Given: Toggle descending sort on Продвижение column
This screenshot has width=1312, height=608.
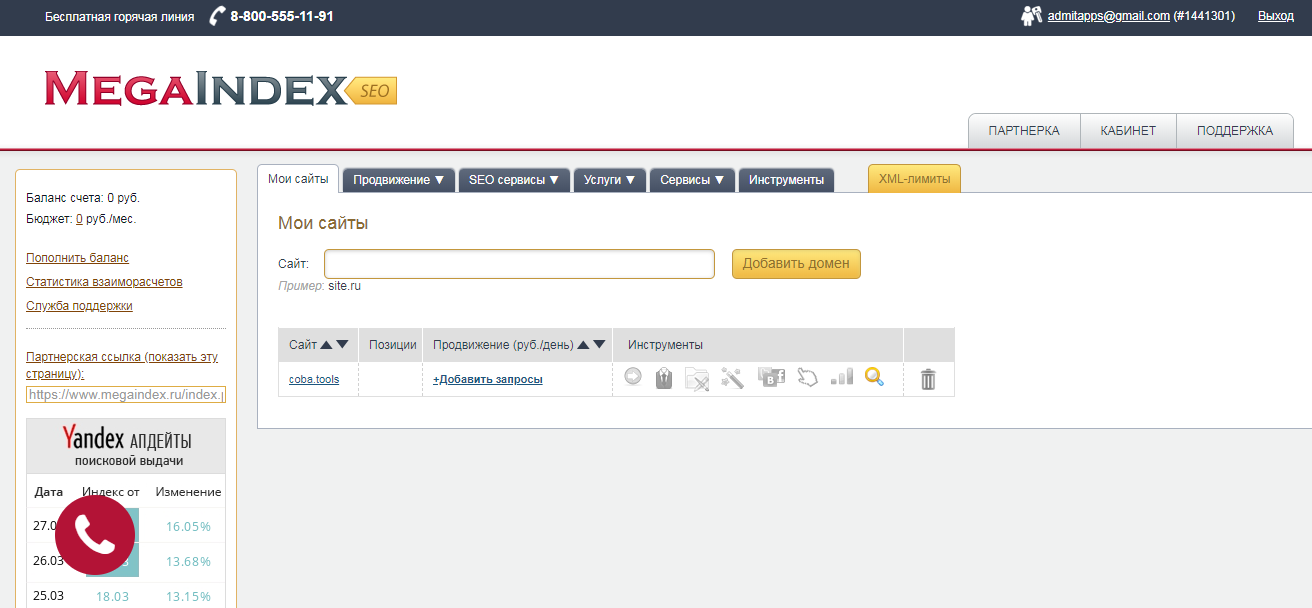Looking at the screenshot, I should click(x=599, y=343).
